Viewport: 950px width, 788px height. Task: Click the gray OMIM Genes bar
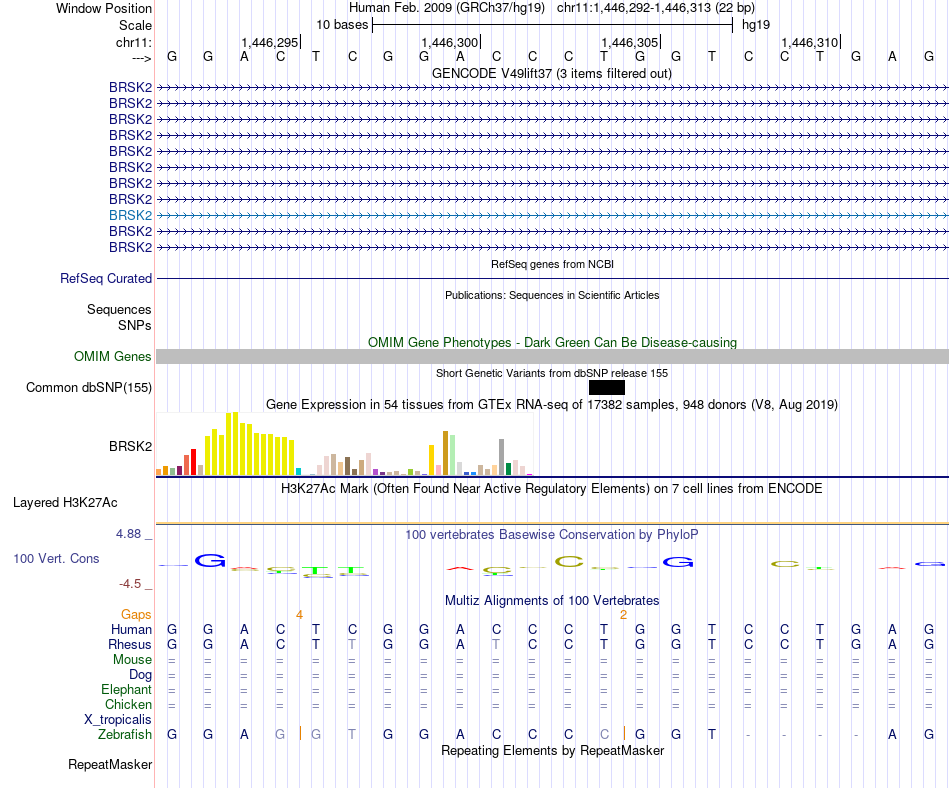pyautogui.click(x=552, y=356)
